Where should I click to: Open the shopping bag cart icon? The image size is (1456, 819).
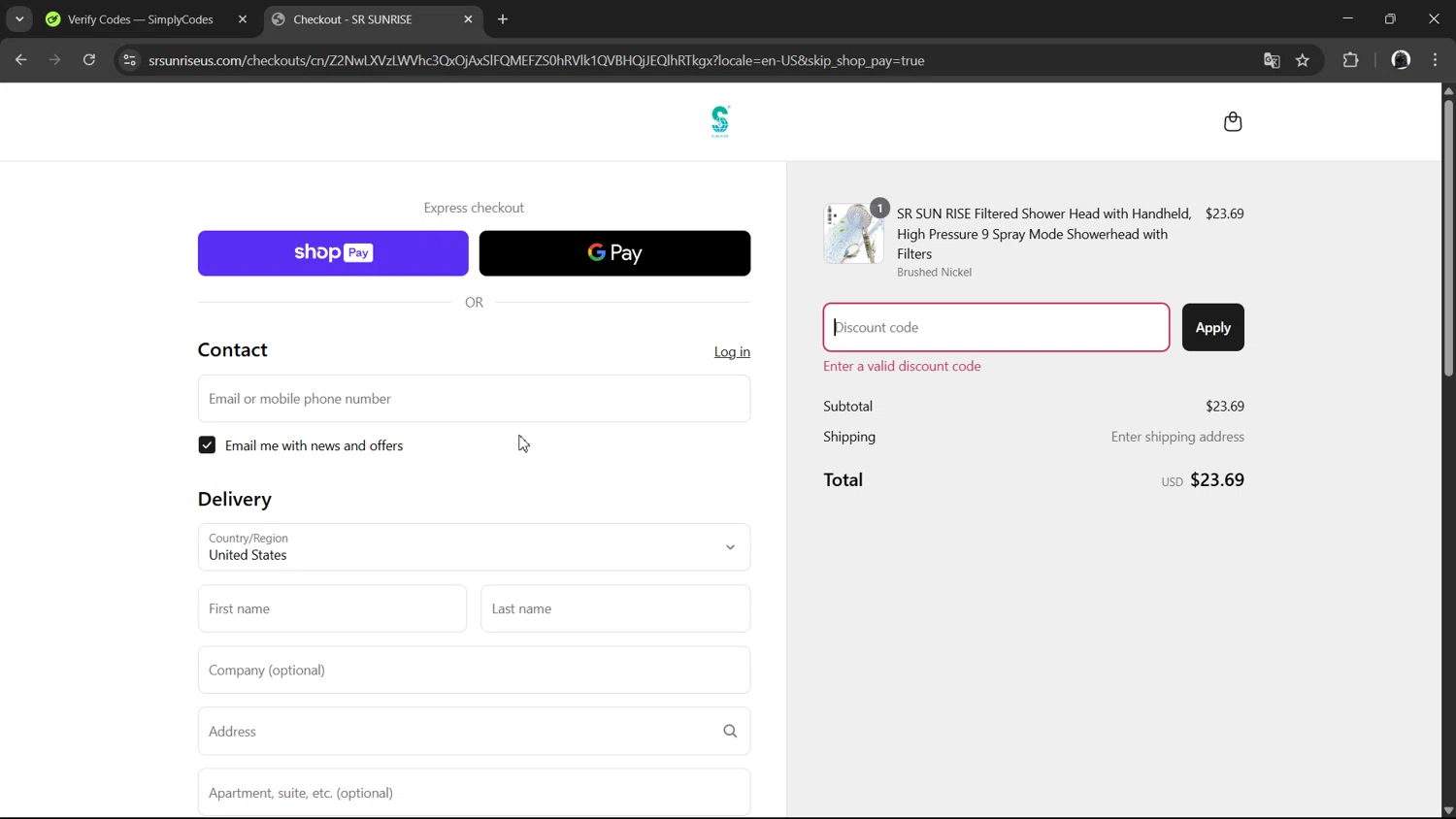1233,121
